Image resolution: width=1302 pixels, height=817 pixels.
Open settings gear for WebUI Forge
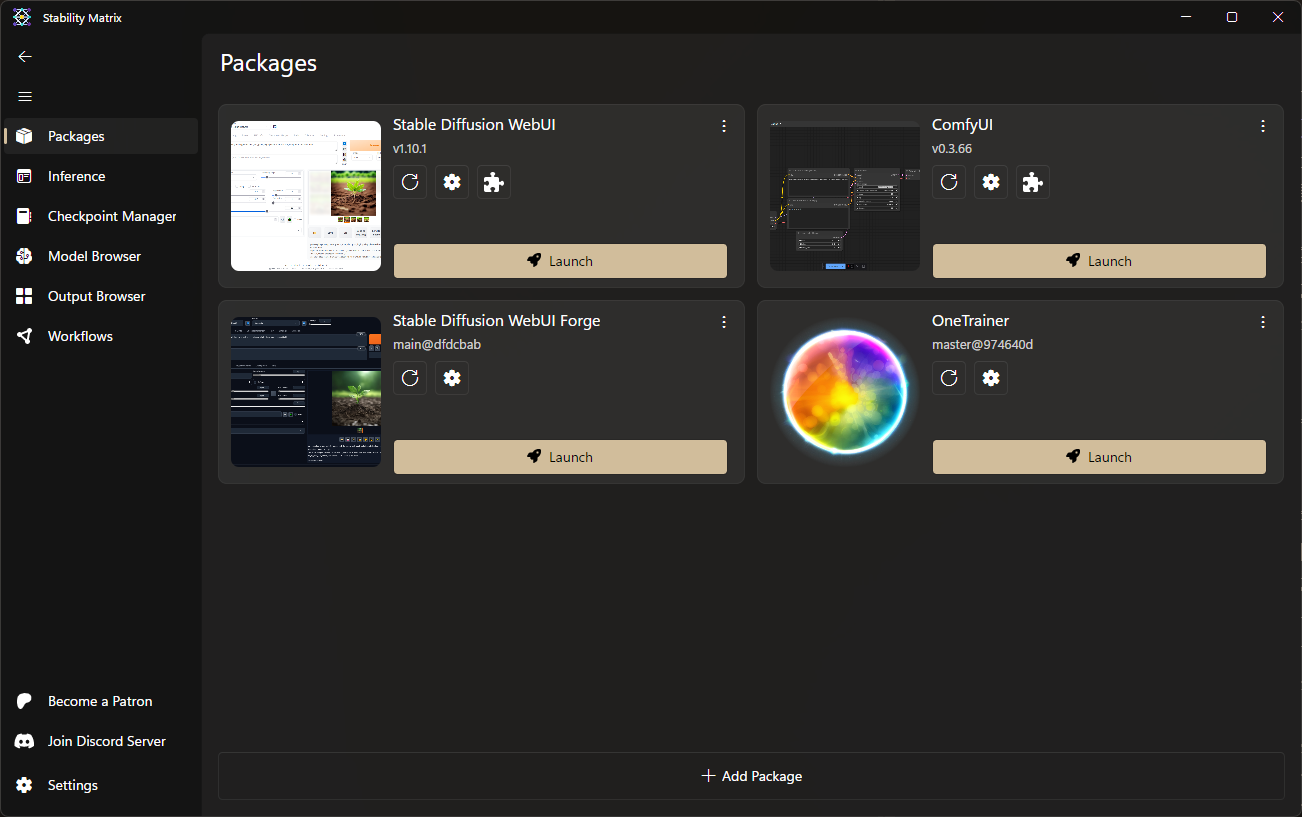tap(452, 378)
